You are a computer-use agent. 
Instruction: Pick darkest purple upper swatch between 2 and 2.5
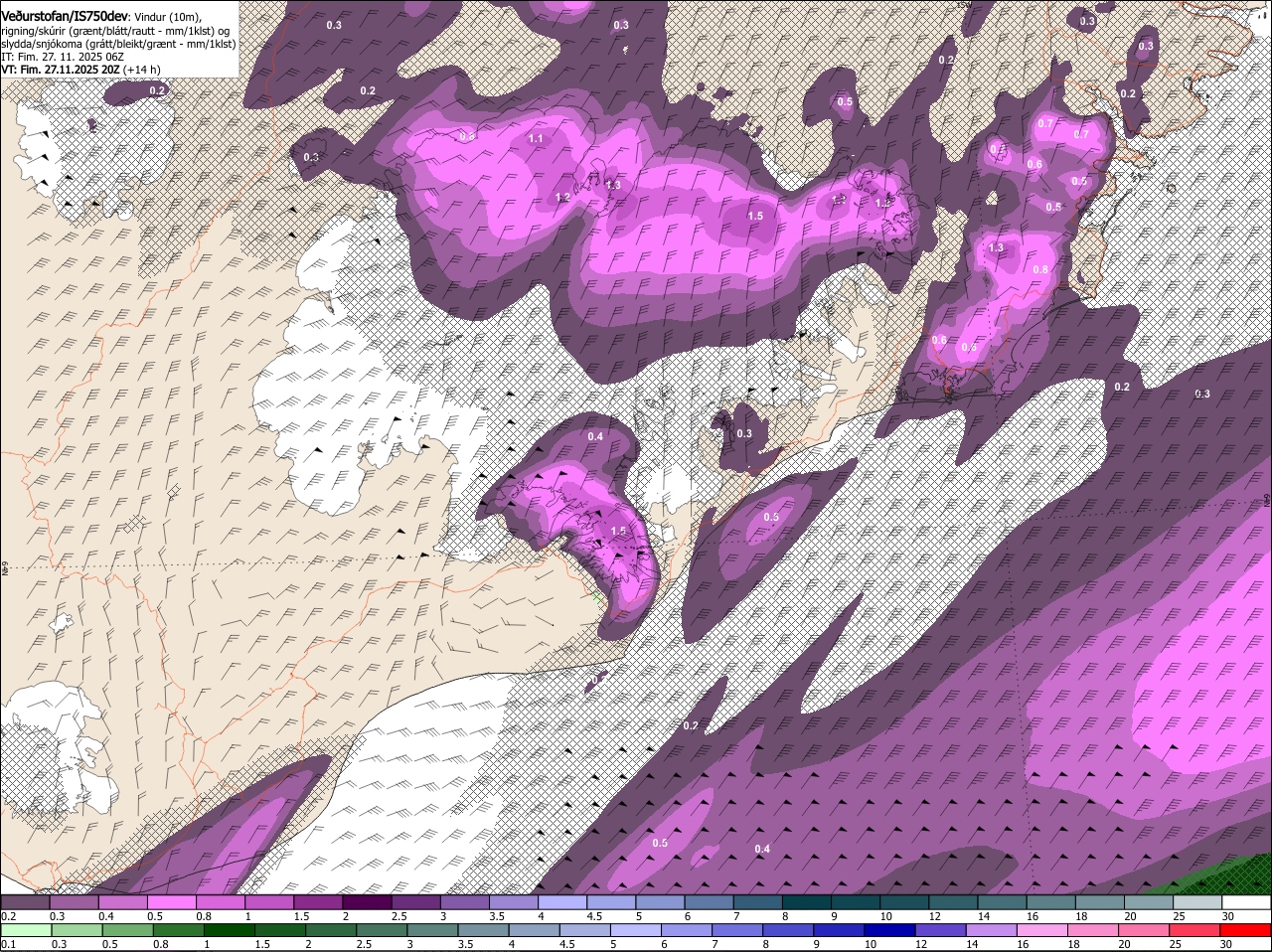click(x=367, y=902)
